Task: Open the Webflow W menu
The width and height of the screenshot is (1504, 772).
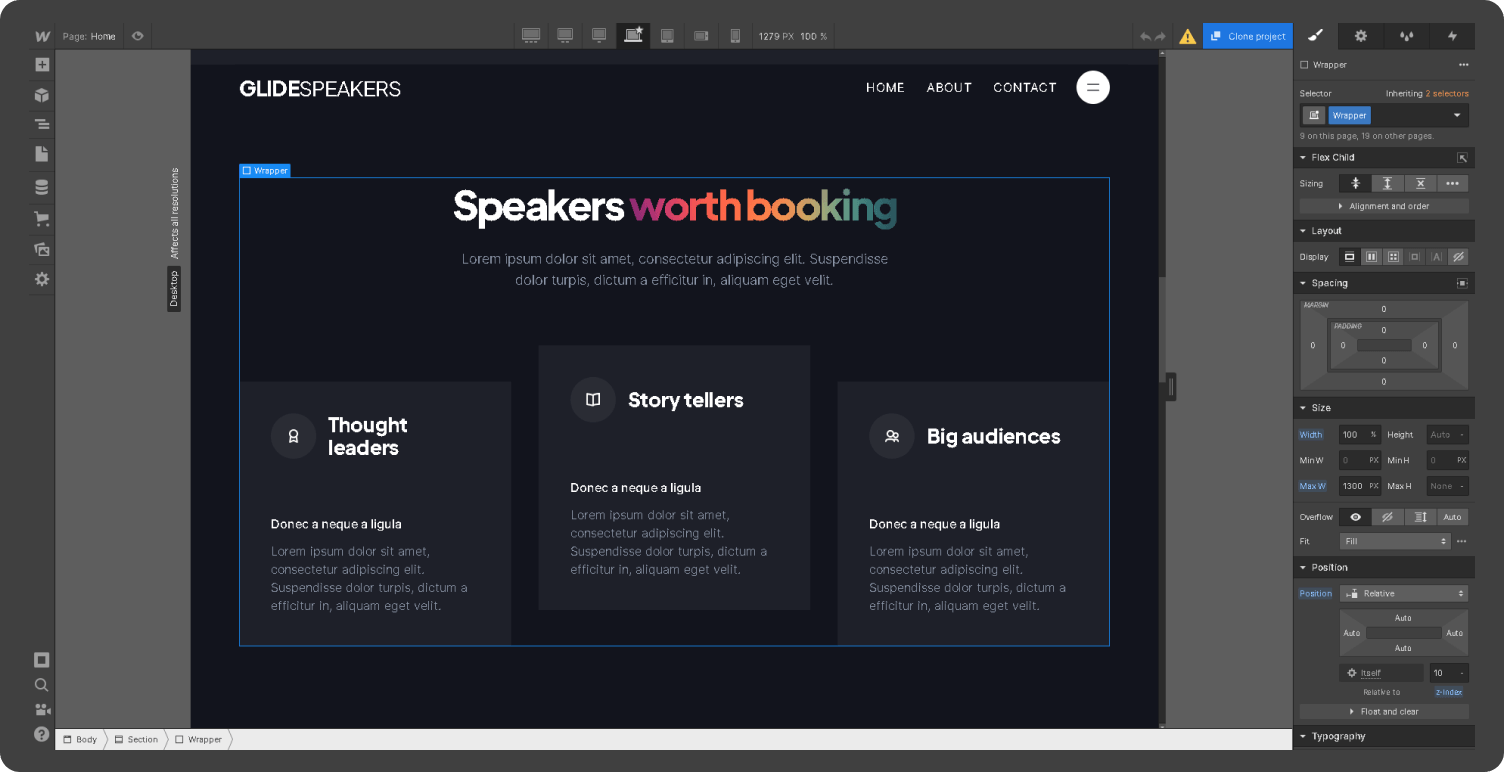Action: (42, 36)
